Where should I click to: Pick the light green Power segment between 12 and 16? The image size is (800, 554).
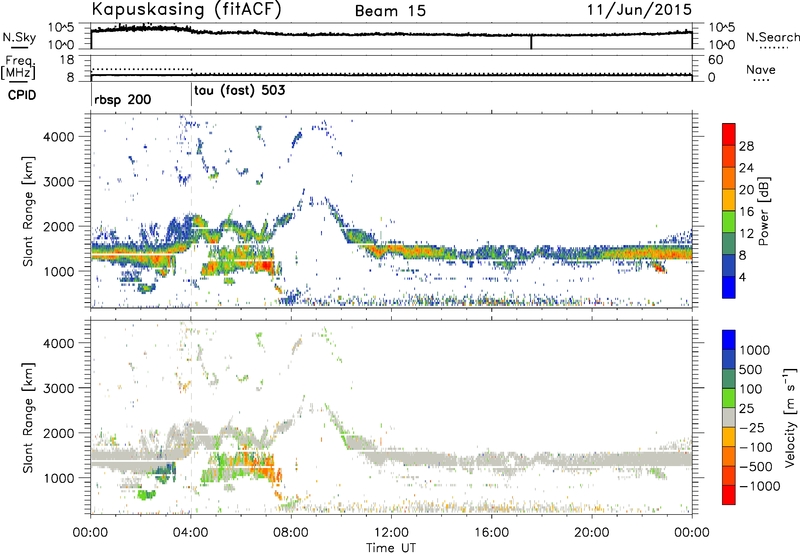tap(729, 222)
